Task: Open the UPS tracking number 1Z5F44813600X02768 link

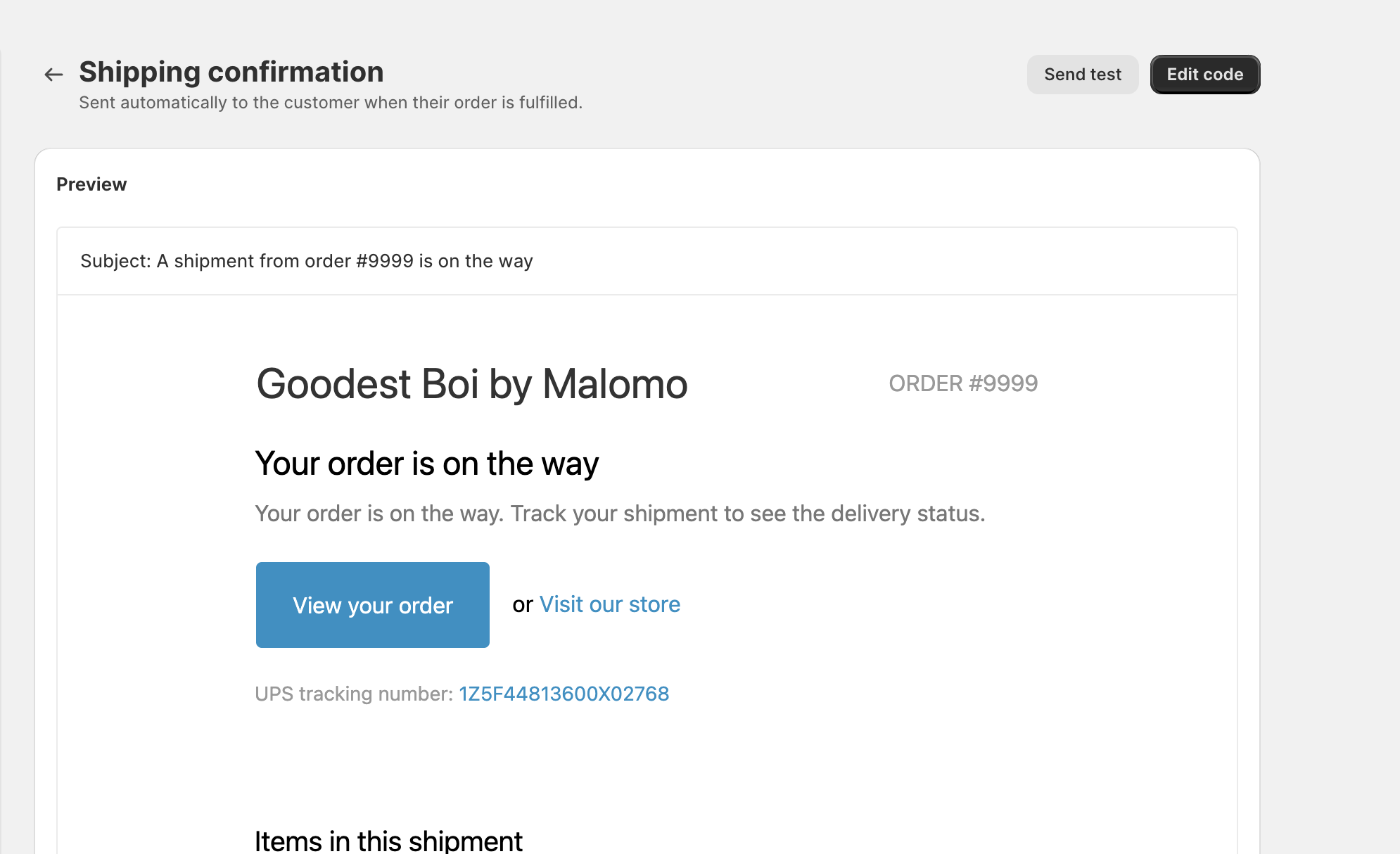Action: coord(564,694)
